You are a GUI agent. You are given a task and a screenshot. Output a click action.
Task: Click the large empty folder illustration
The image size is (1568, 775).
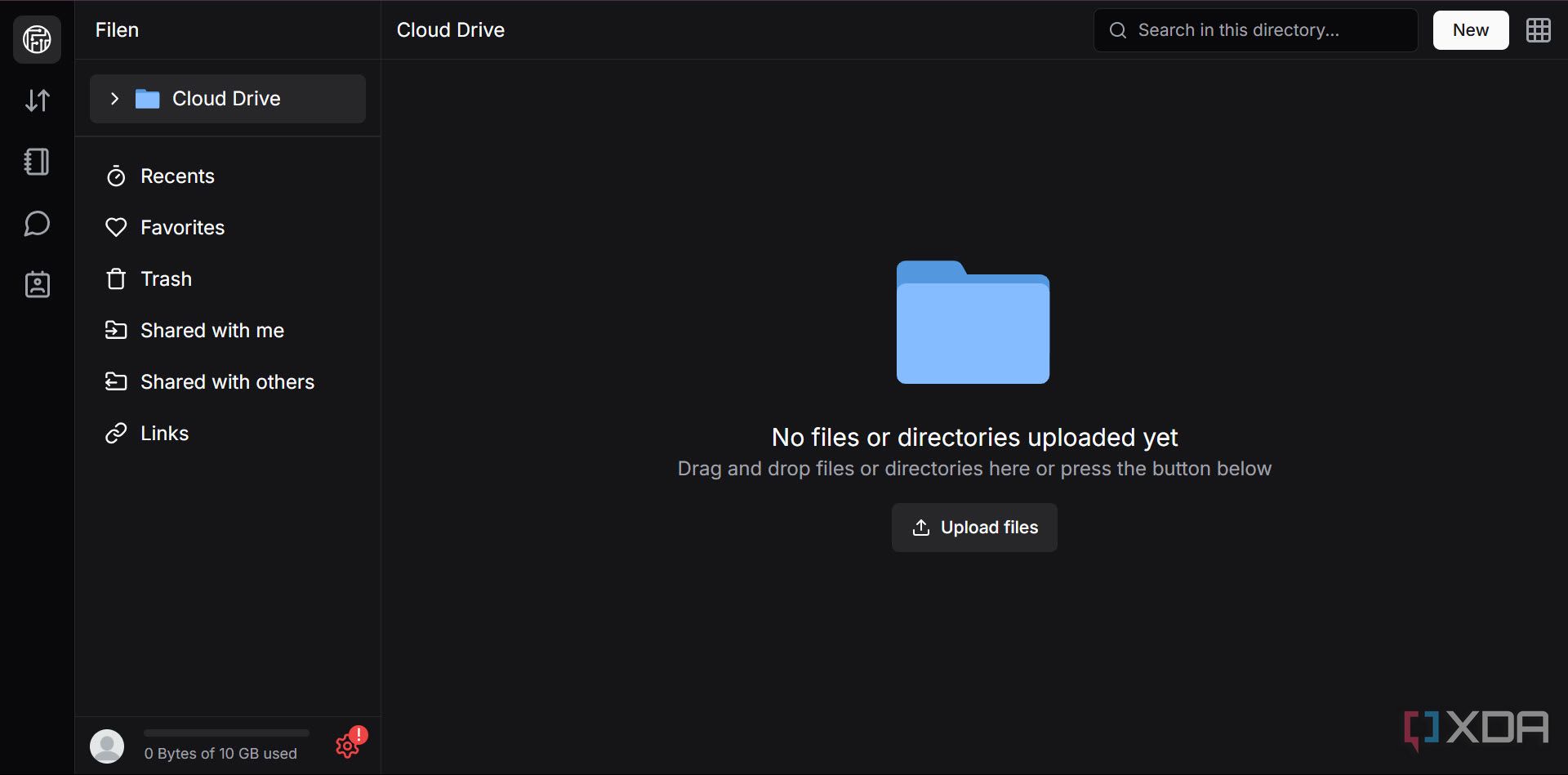pyautogui.click(x=973, y=322)
